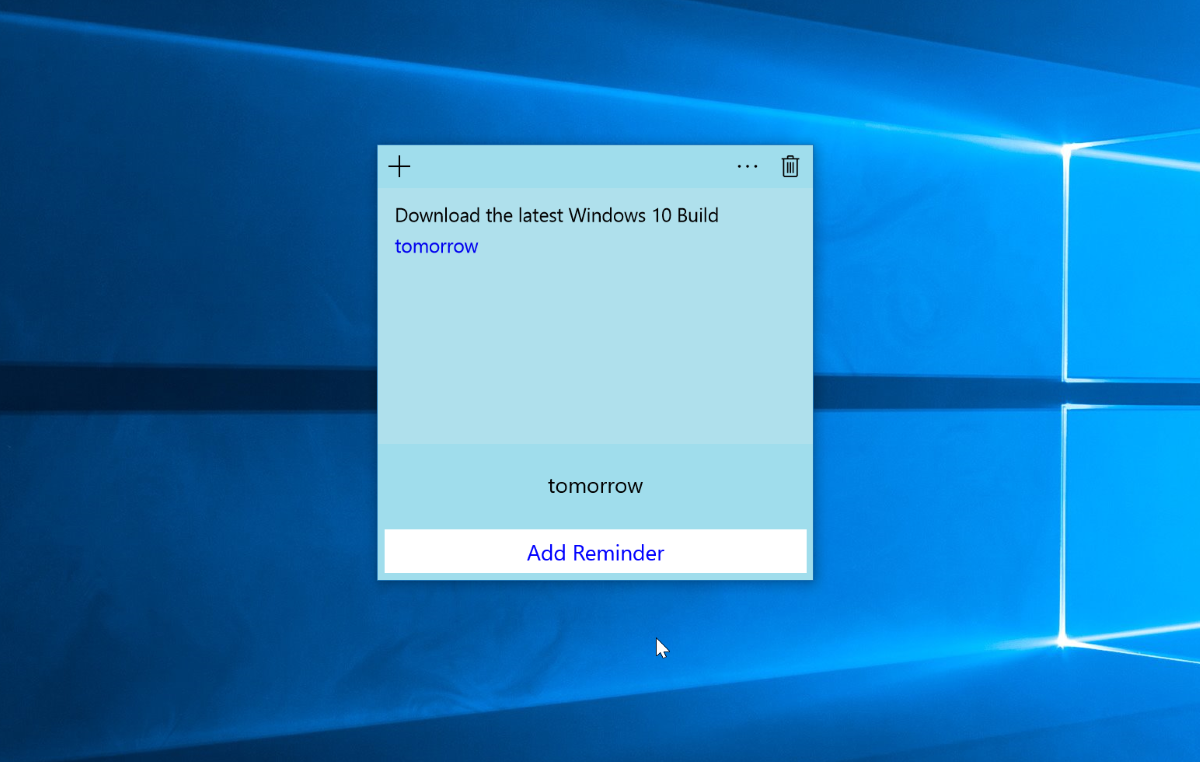Screen dimensions: 1200x762
Task: Follow the blue 'tomorrow' link in note
Action: point(436,246)
